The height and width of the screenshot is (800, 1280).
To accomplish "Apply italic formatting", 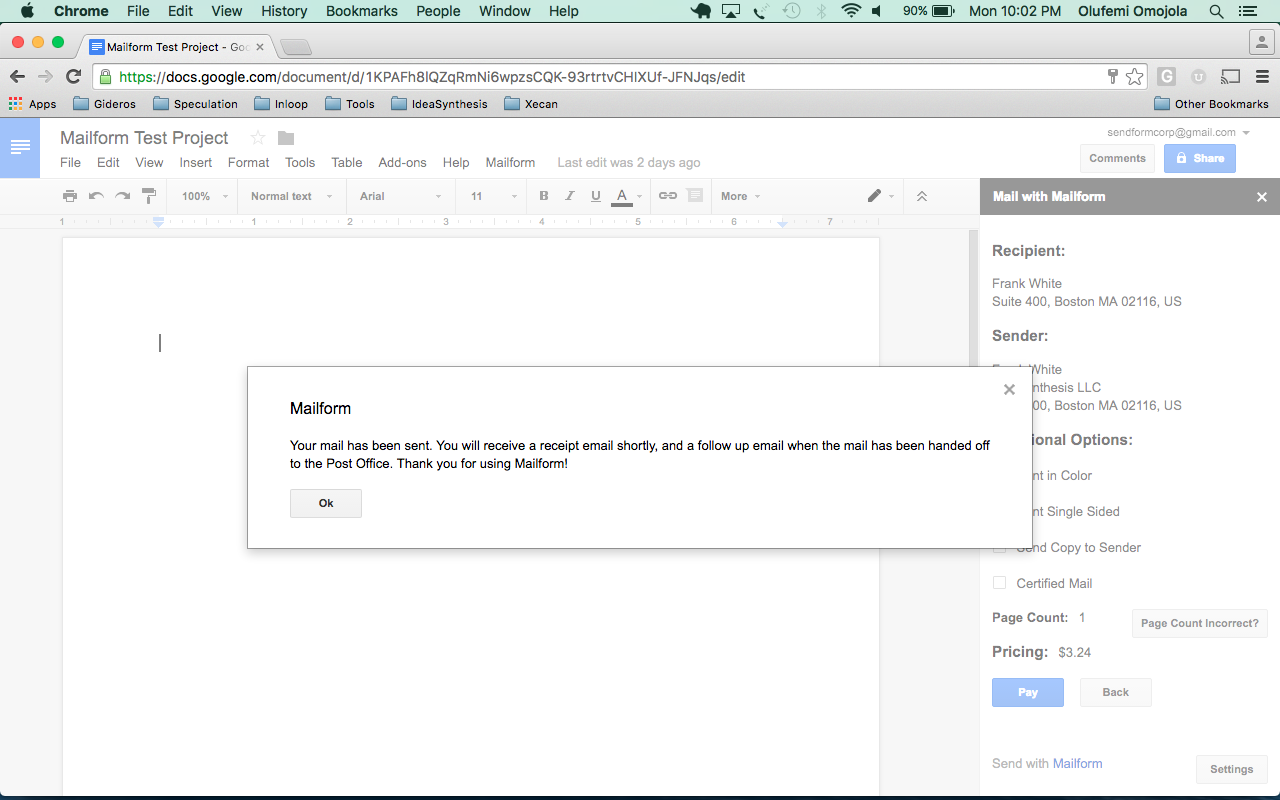I will [569, 196].
